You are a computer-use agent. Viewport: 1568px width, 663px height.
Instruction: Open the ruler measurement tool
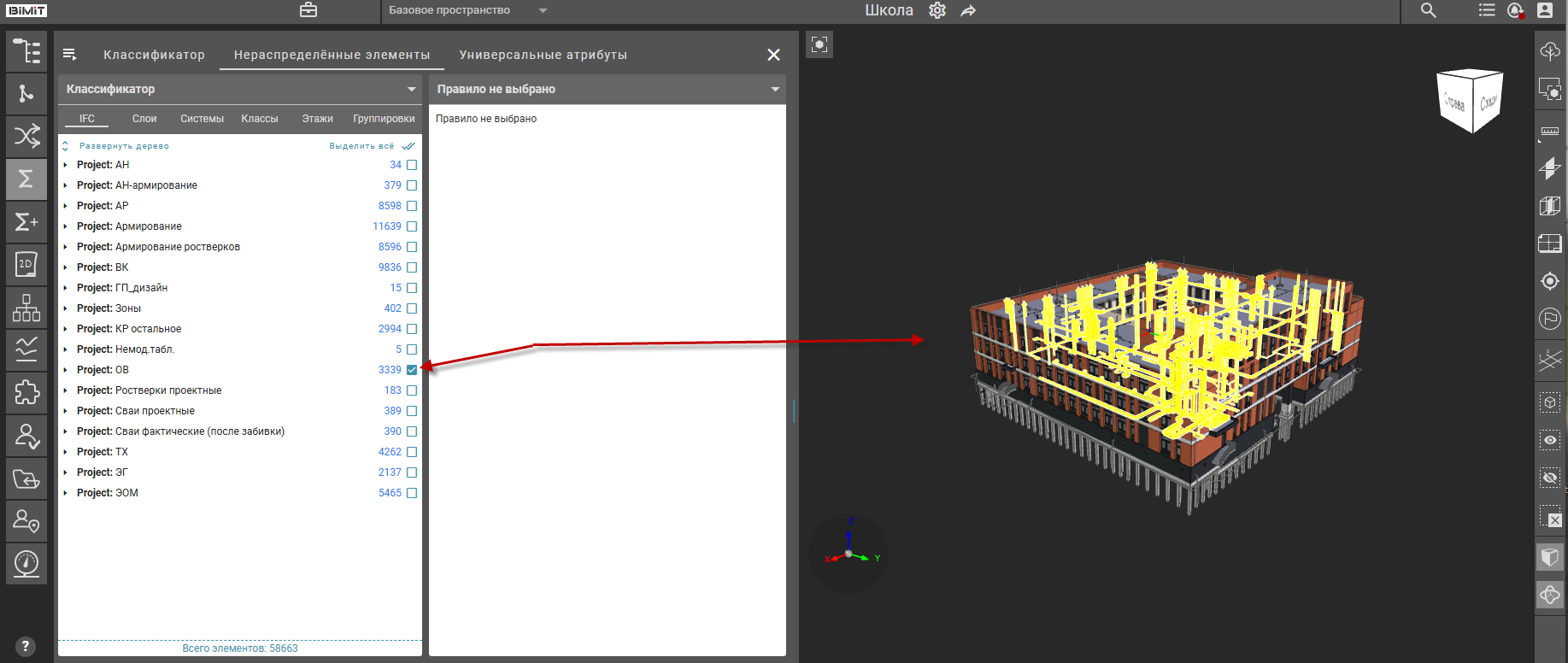(x=1549, y=132)
